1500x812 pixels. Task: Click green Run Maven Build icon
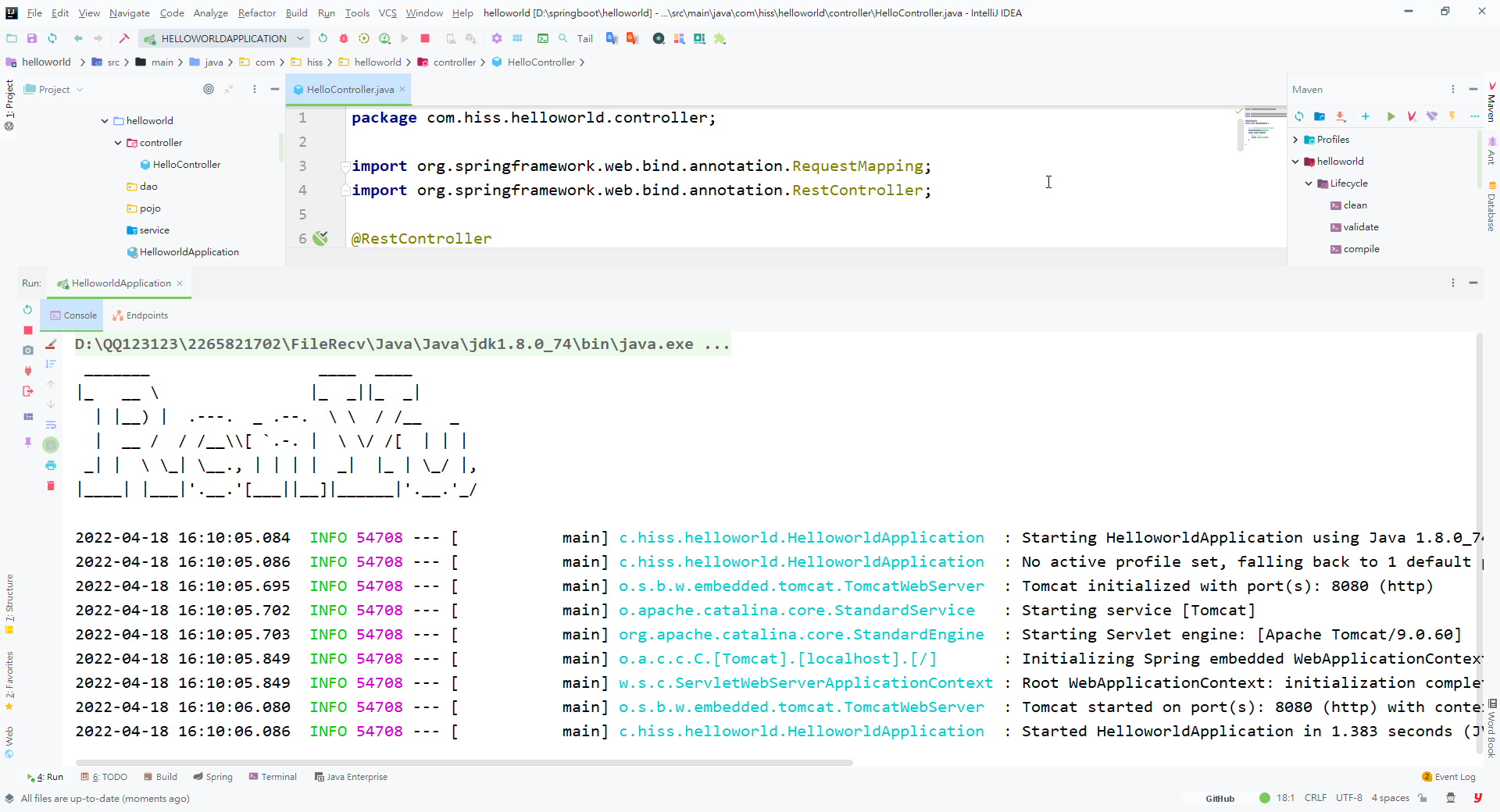[1391, 116]
